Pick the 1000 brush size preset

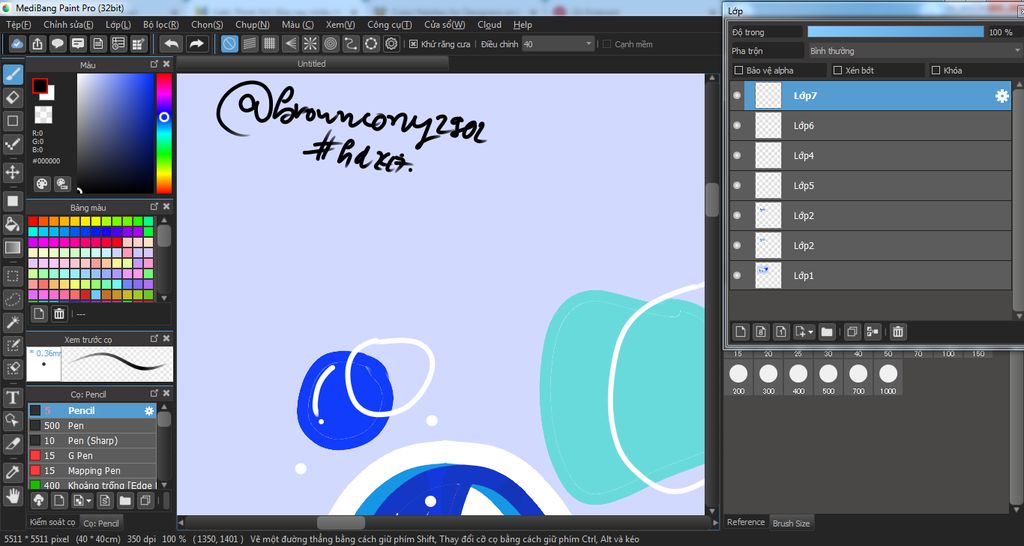pos(888,379)
